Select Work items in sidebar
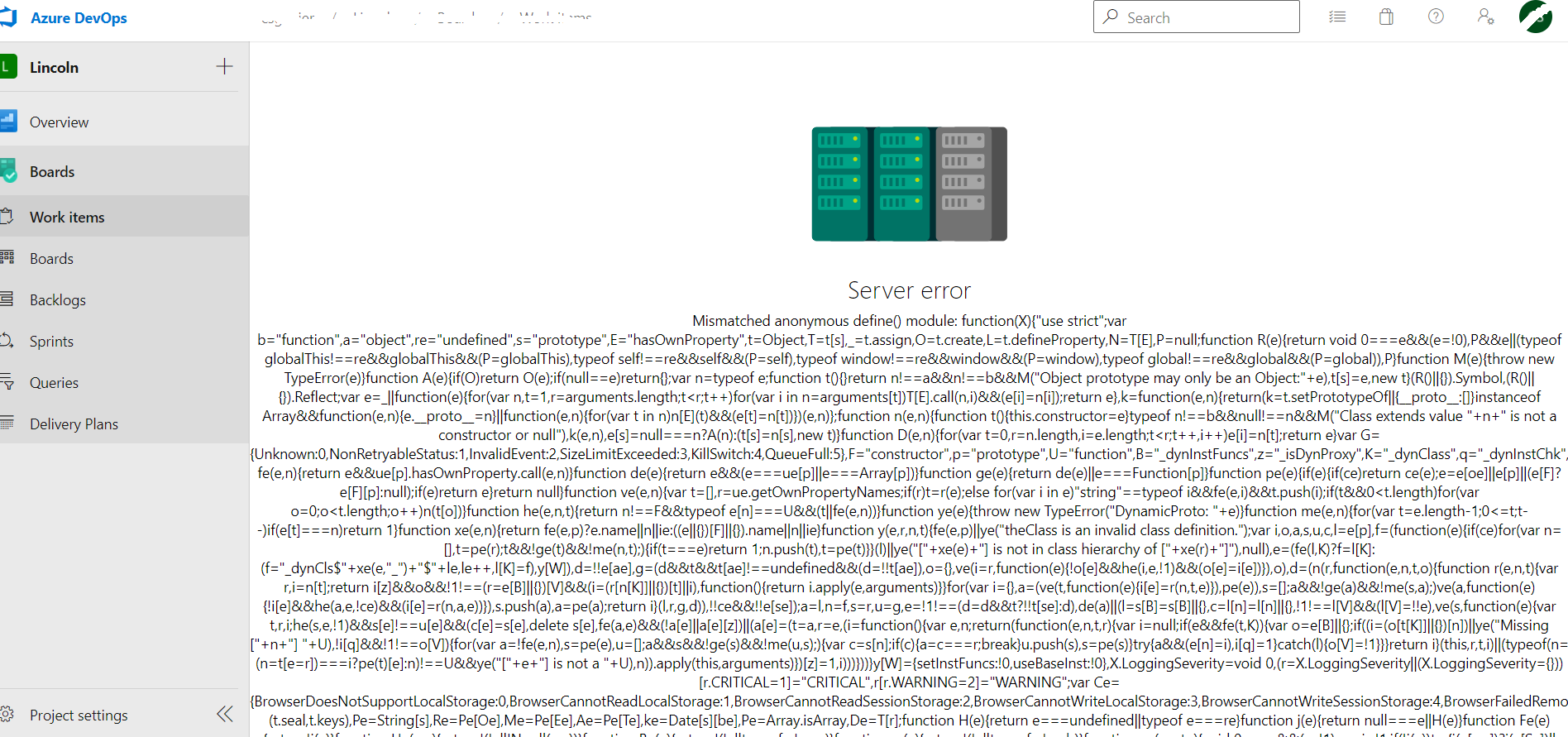The width and height of the screenshot is (1568, 737). [x=124, y=217]
